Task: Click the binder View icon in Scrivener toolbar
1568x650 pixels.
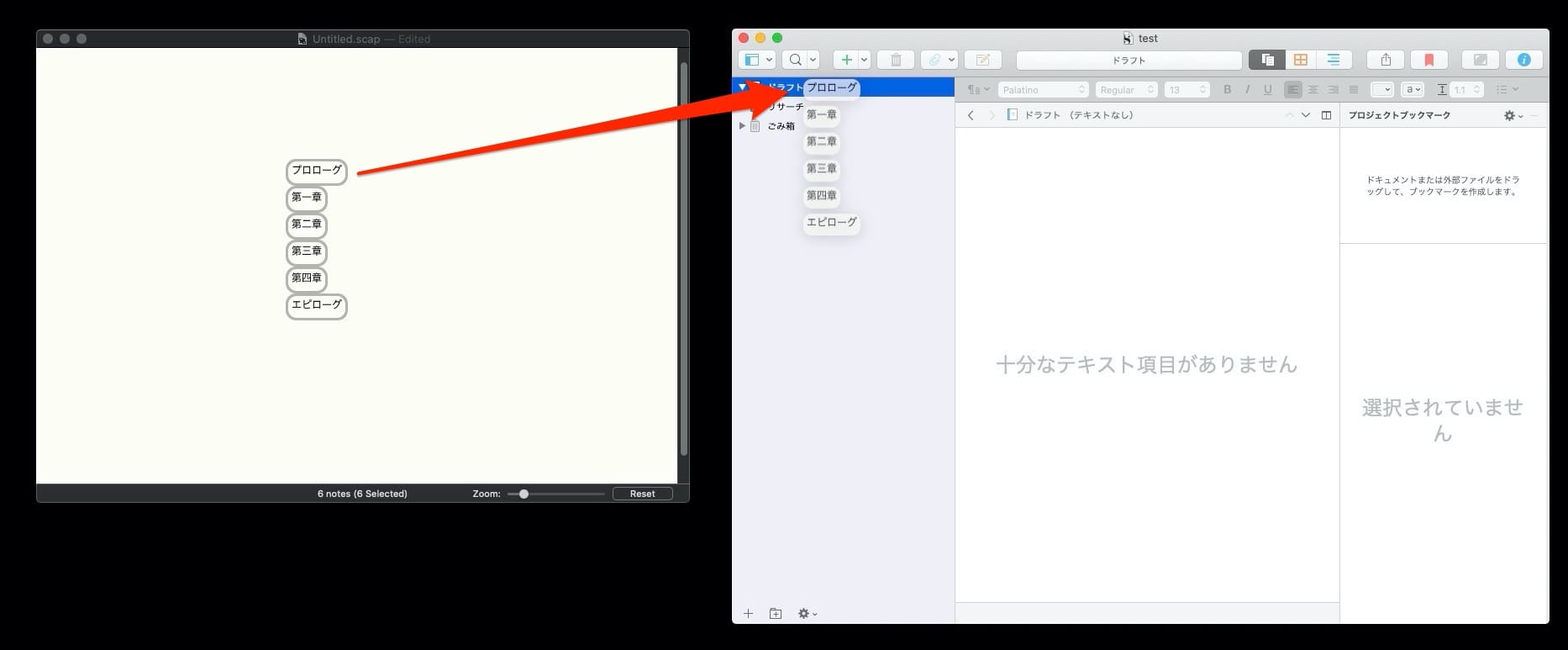Action: pyautogui.click(x=751, y=60)
